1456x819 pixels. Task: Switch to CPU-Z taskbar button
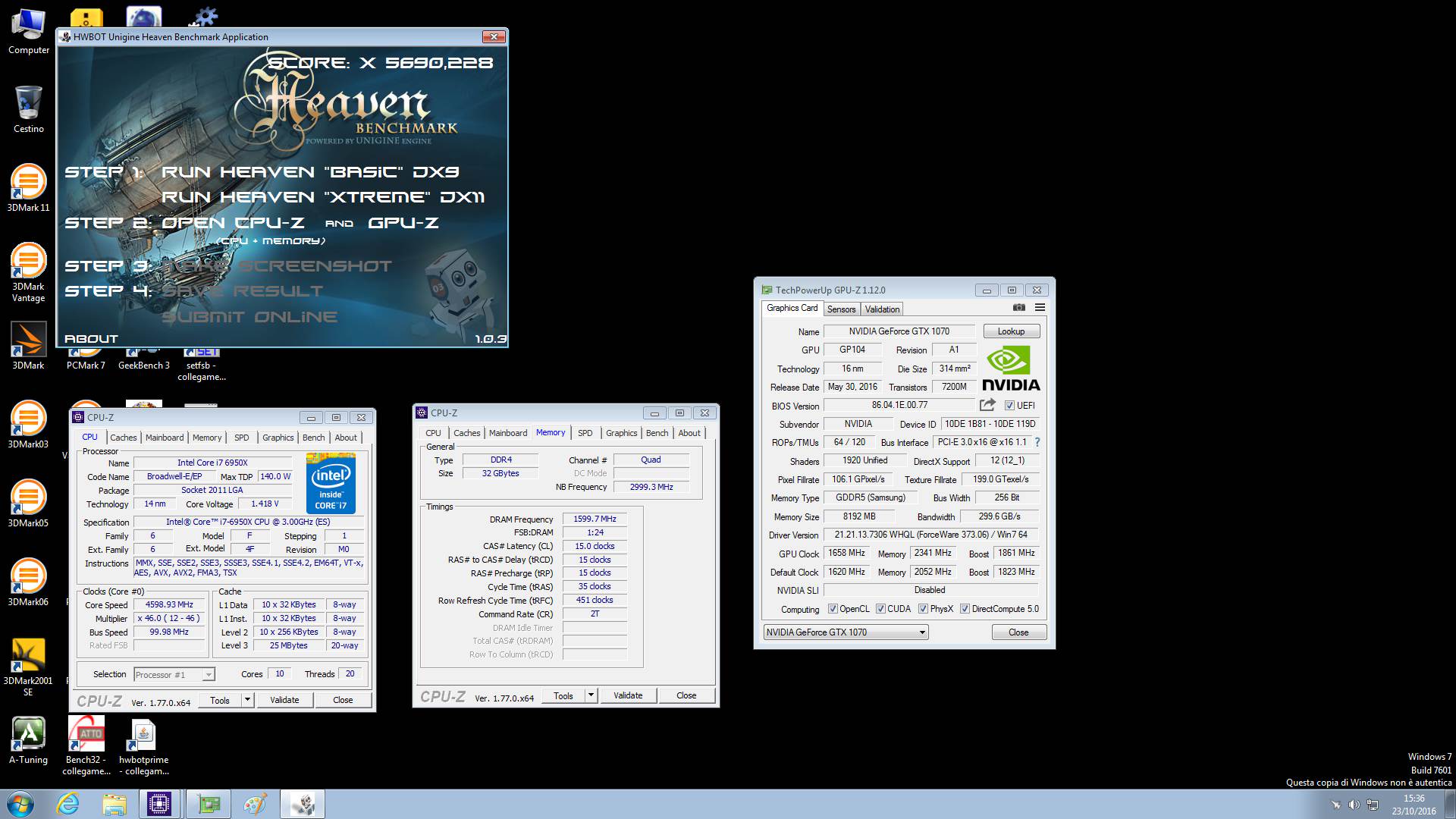point(160,804)
